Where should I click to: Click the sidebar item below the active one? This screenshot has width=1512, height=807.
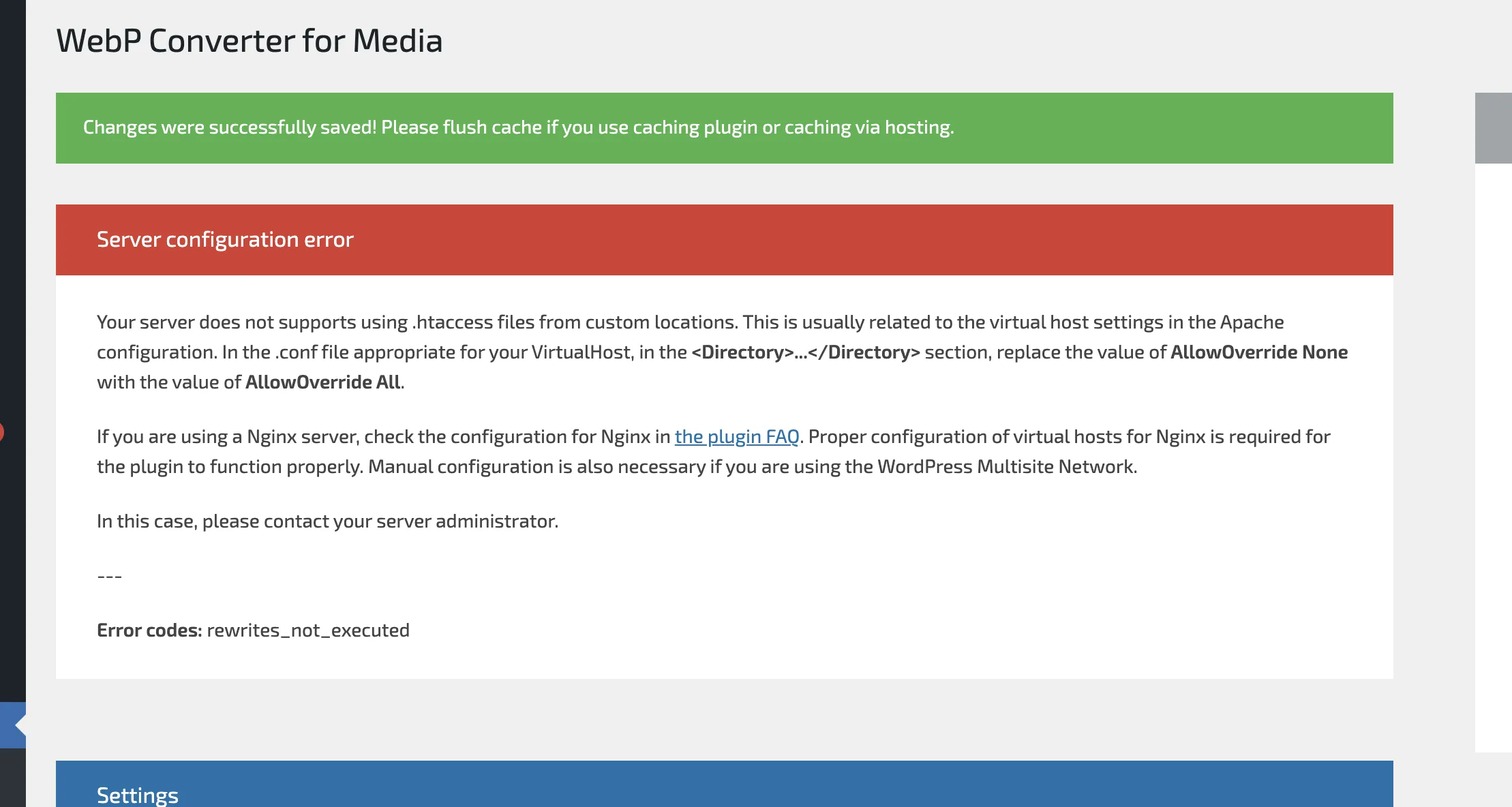(12, 777)
